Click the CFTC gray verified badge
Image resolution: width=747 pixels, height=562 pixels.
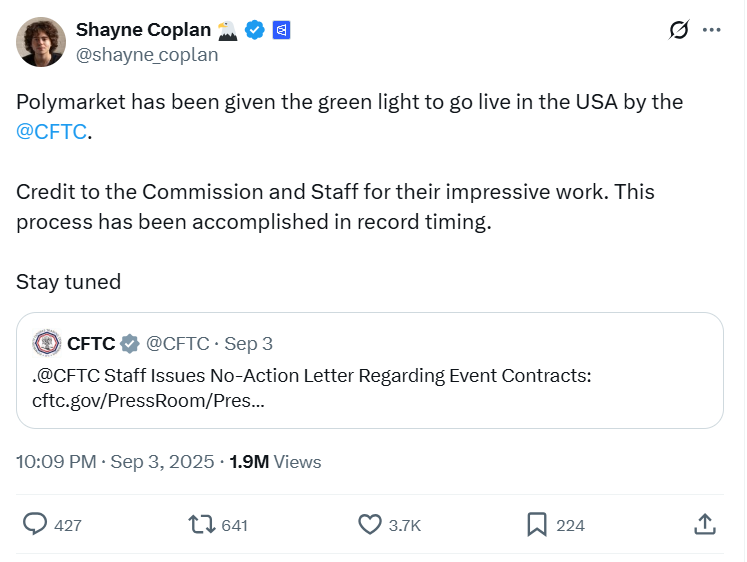point(130,344)
